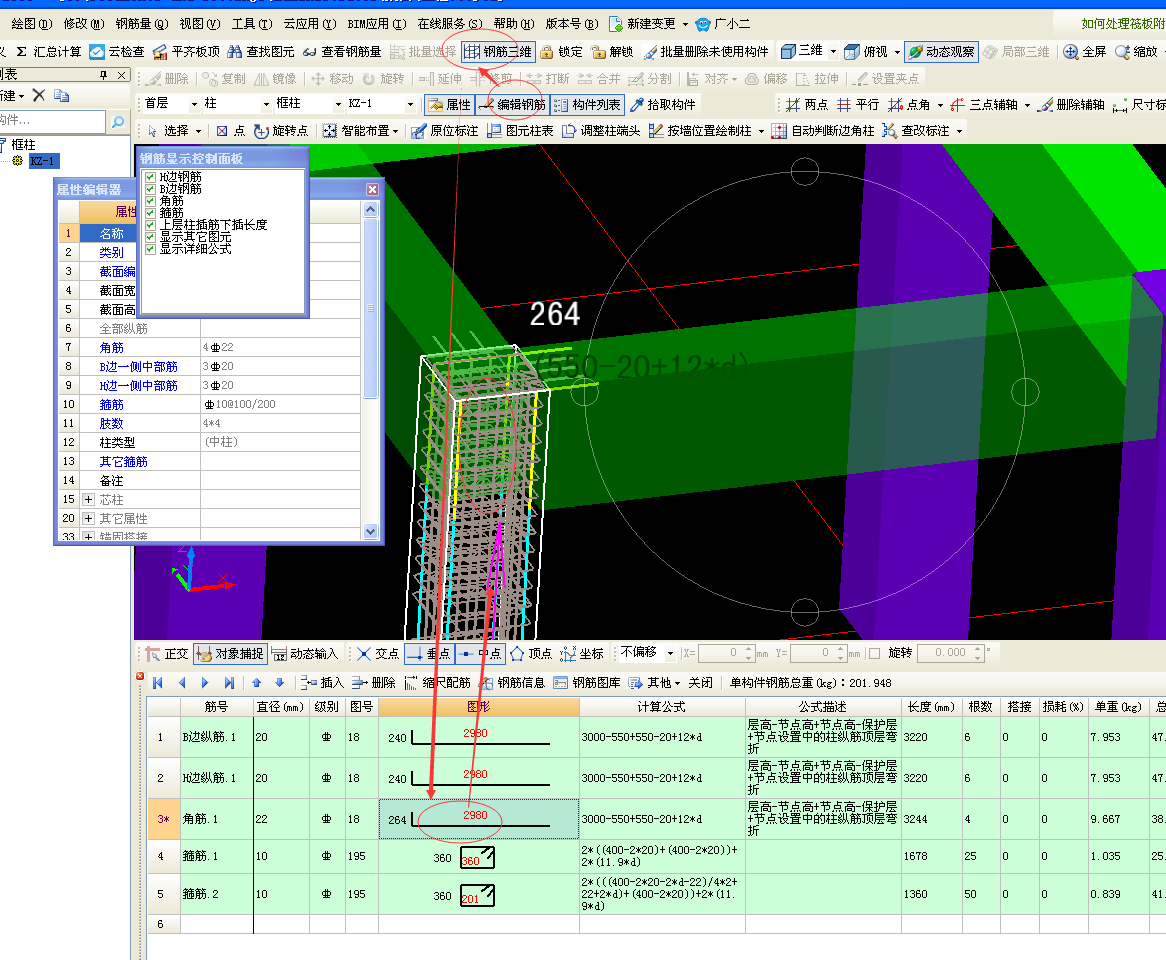Open 视图(V) menu
Screen dimensions: 1166x960
click(200, 24)
